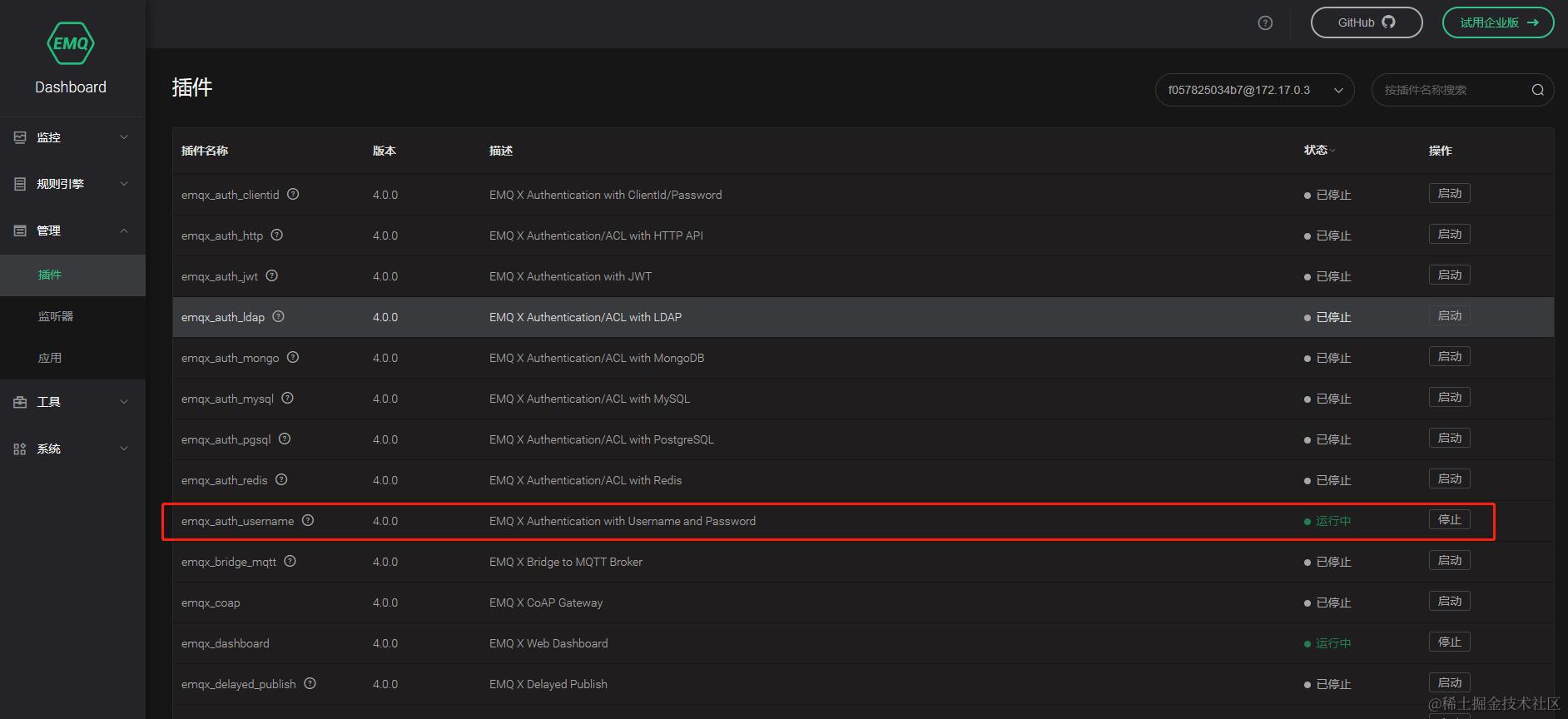Screen dimensions: 1568x719
Task: Show help for emqx_auth_username plugin
Action: point(308,520)
